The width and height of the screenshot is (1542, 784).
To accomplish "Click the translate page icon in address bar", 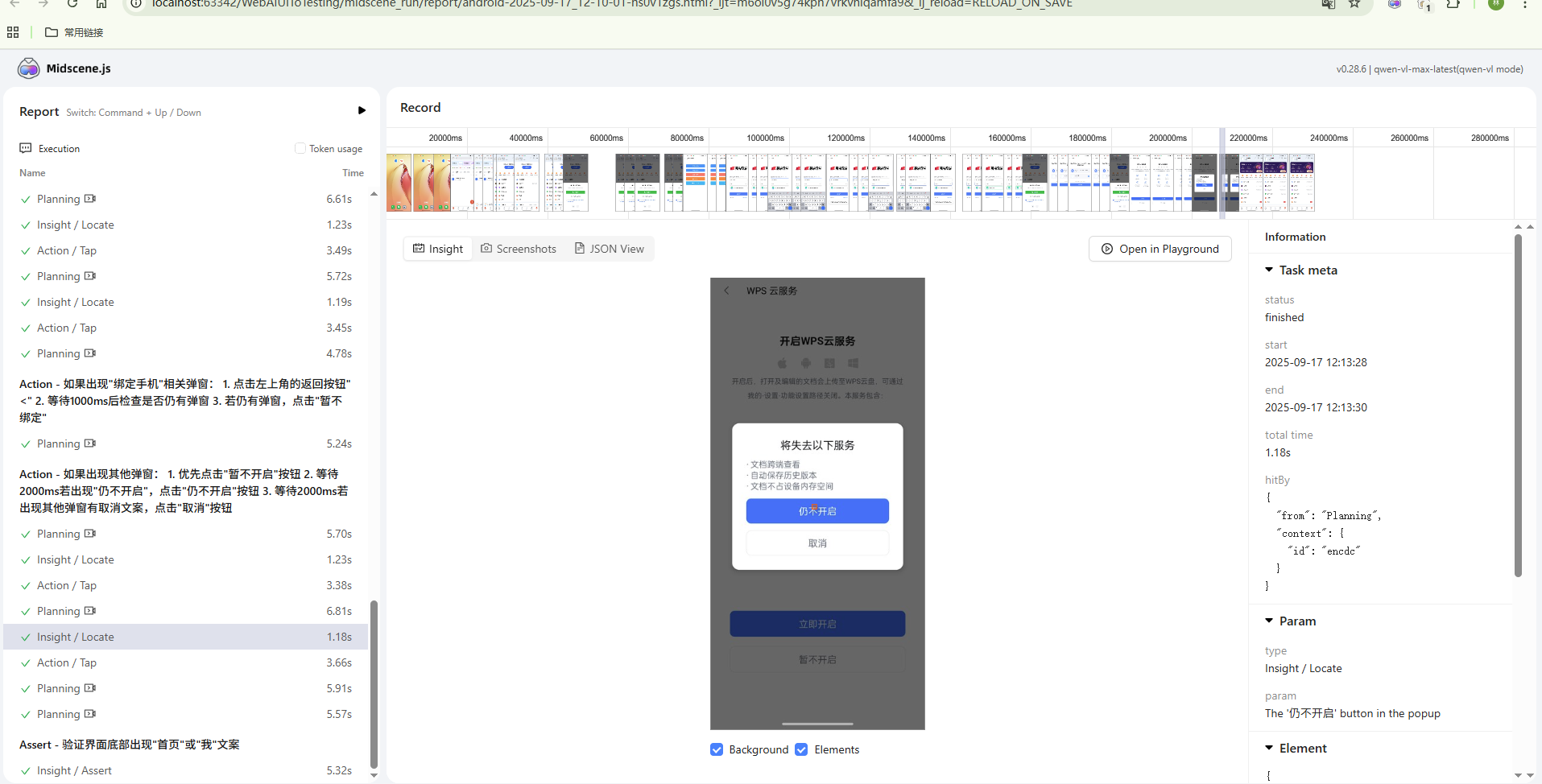I will (x=1328, y=4).
